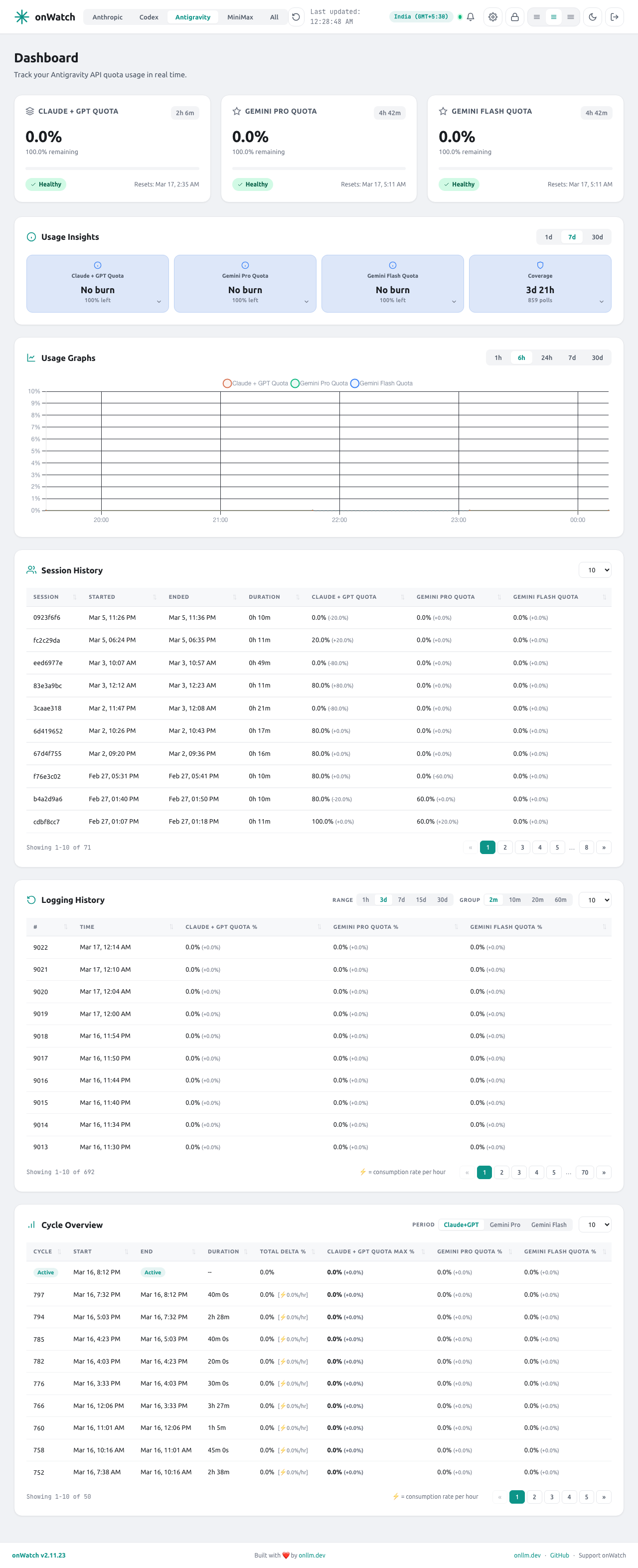Click the Usage Graphs chart icon
The image size is (638, 1568).
(x=31, y=358)
